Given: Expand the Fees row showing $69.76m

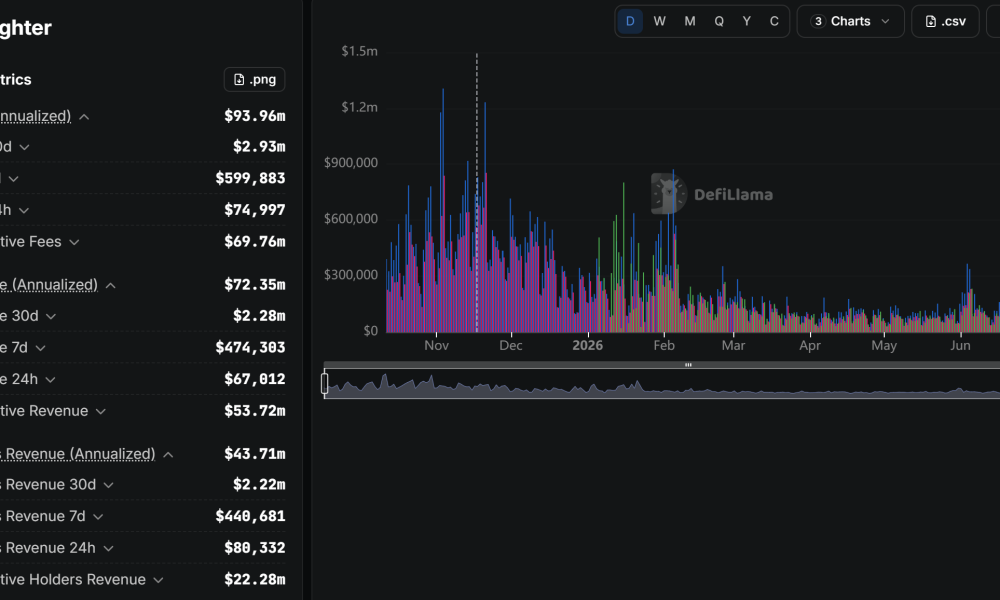Looking at the screenshot, I should [x=74, y=242].
